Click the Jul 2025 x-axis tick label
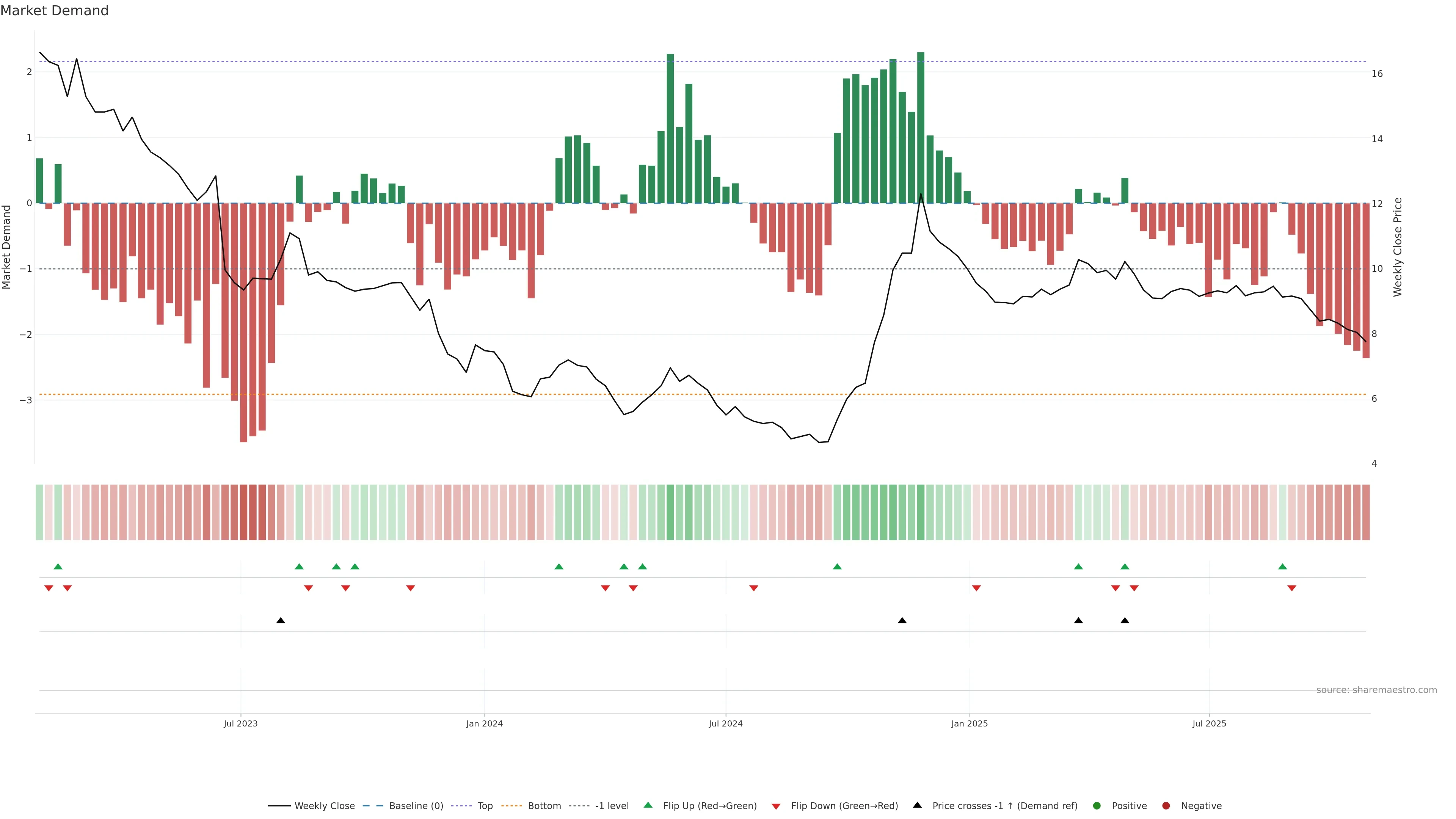The width and height of the screenshot is (1456, 819). [1210, 724]
